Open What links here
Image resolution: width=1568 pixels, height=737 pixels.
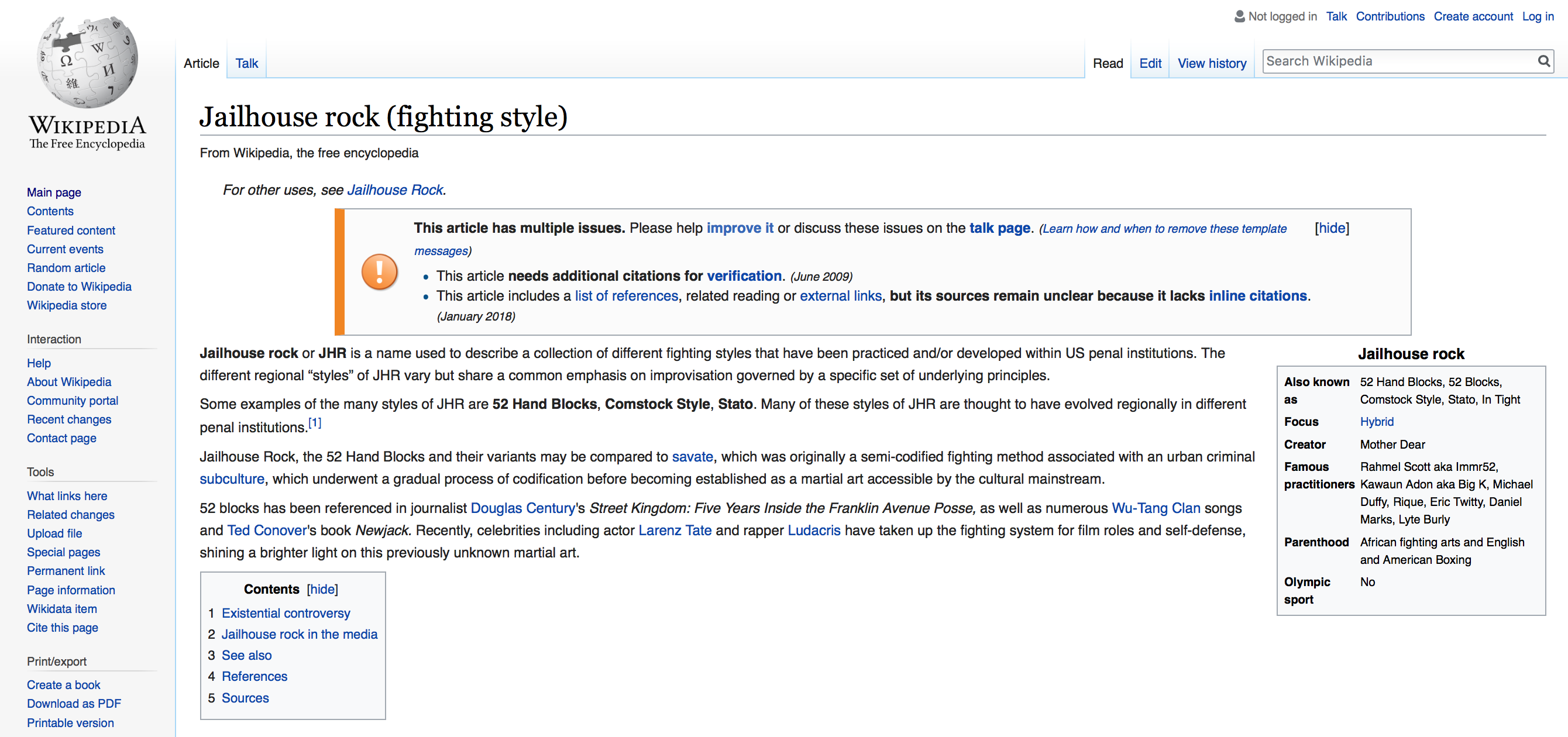point(66,496)
